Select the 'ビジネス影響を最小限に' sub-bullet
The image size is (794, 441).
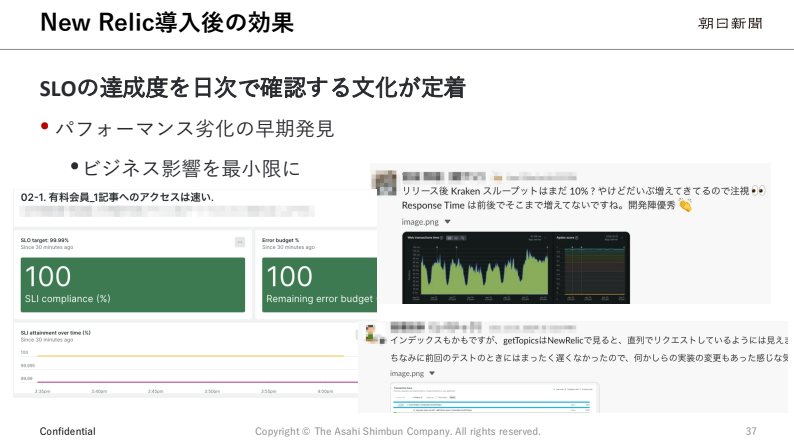click(x=191, y=169)
